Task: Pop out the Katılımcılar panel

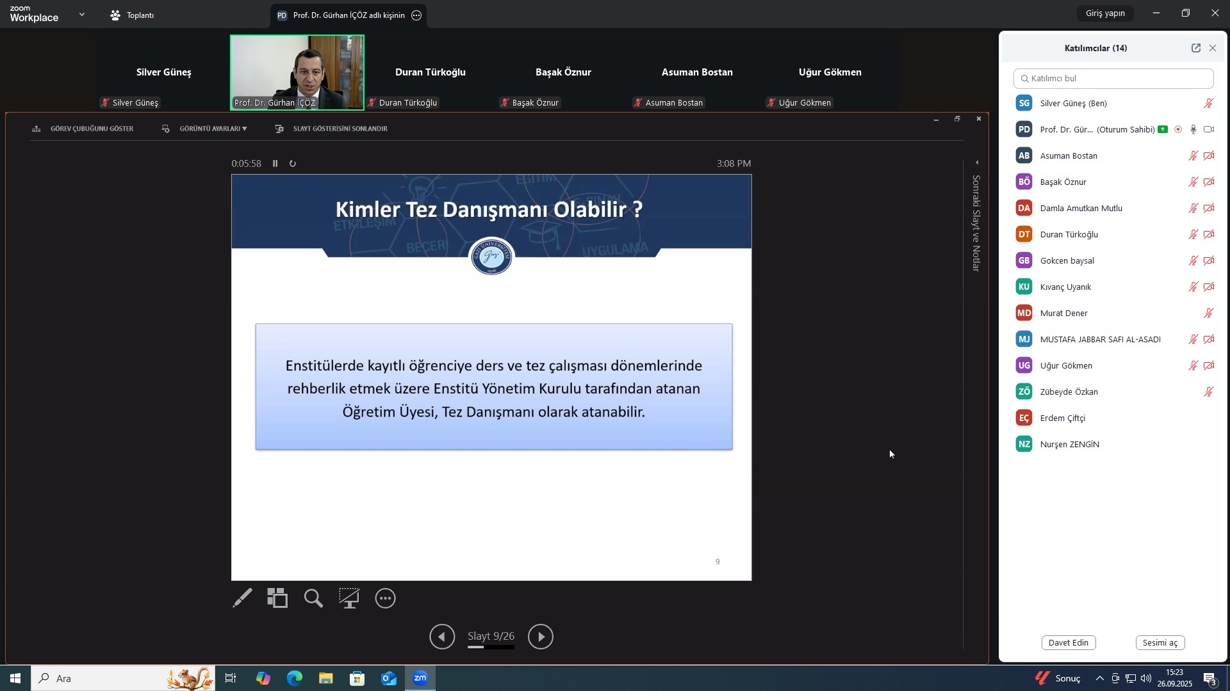Action: [1196, 48]
